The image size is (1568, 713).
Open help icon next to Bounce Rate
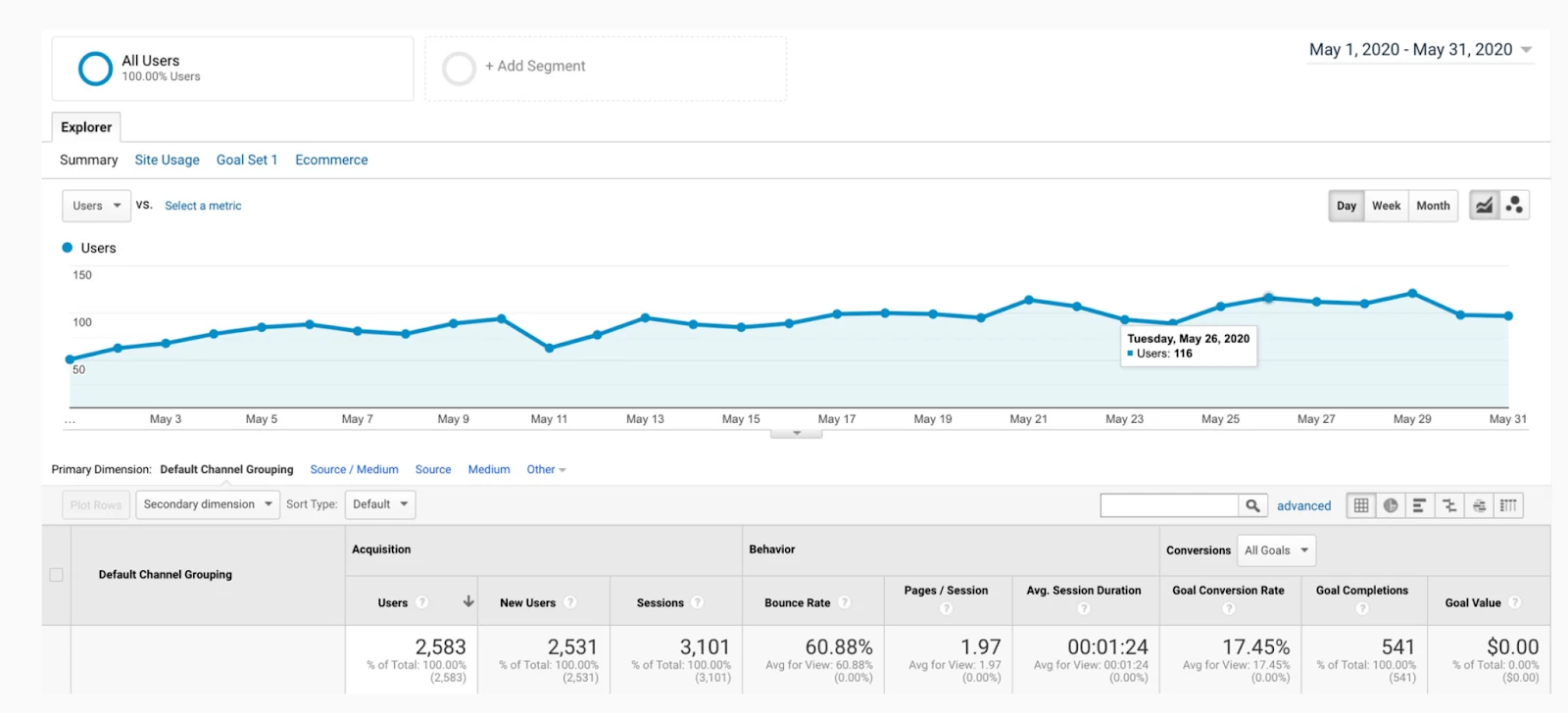(845, 602)
